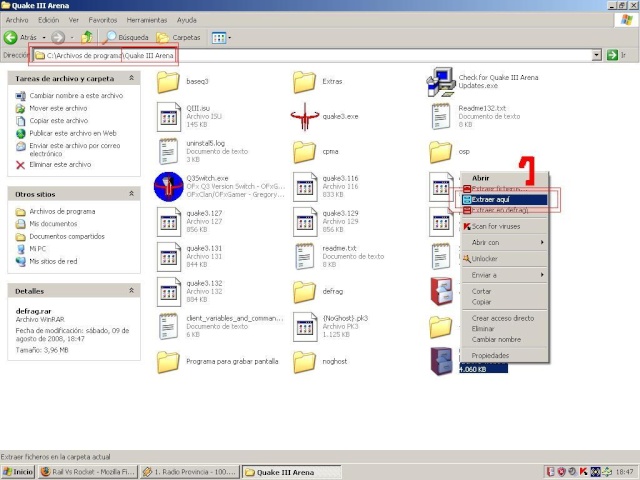This screenshot has width=640, height=480.
Task: Toggle the Carpetas folders pane
Action: [x=179, y=38]
